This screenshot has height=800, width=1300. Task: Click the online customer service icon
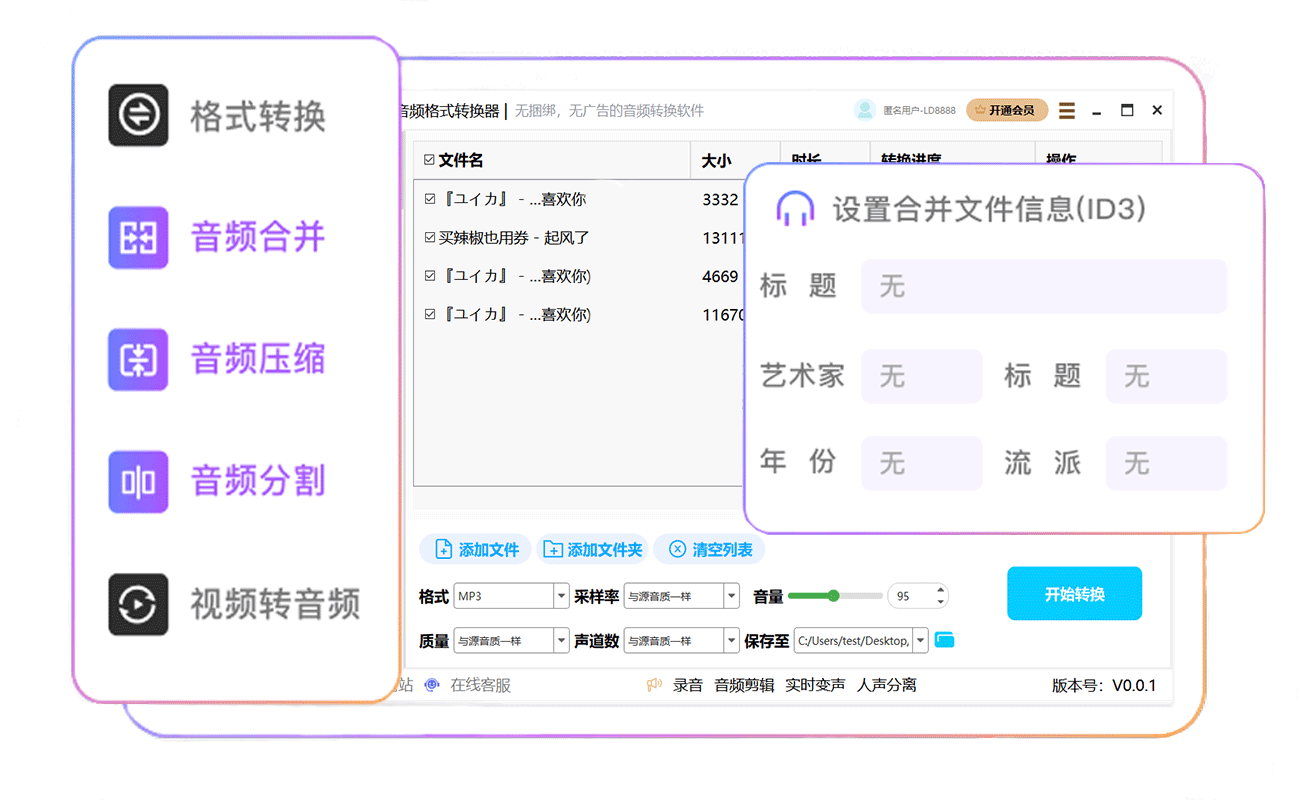(432, 685)
